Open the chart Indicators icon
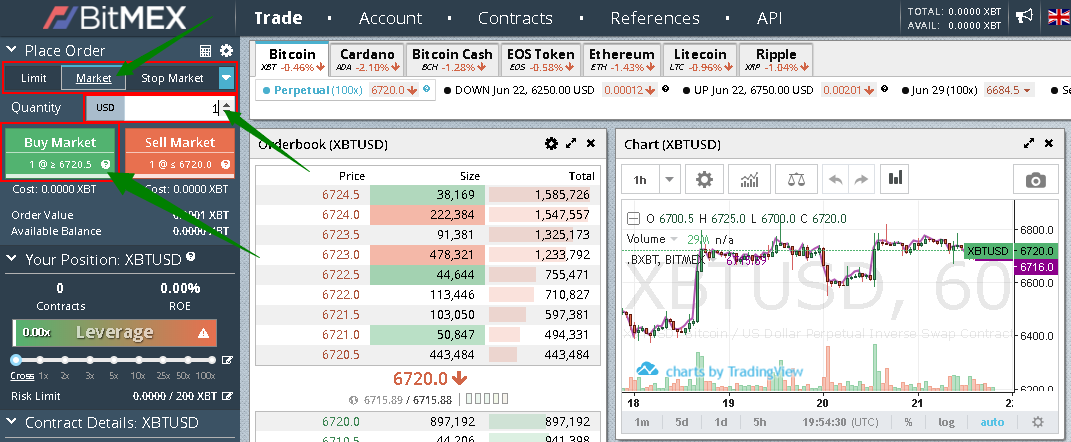This screenshot has height=442, width=1071. [749, 180]
